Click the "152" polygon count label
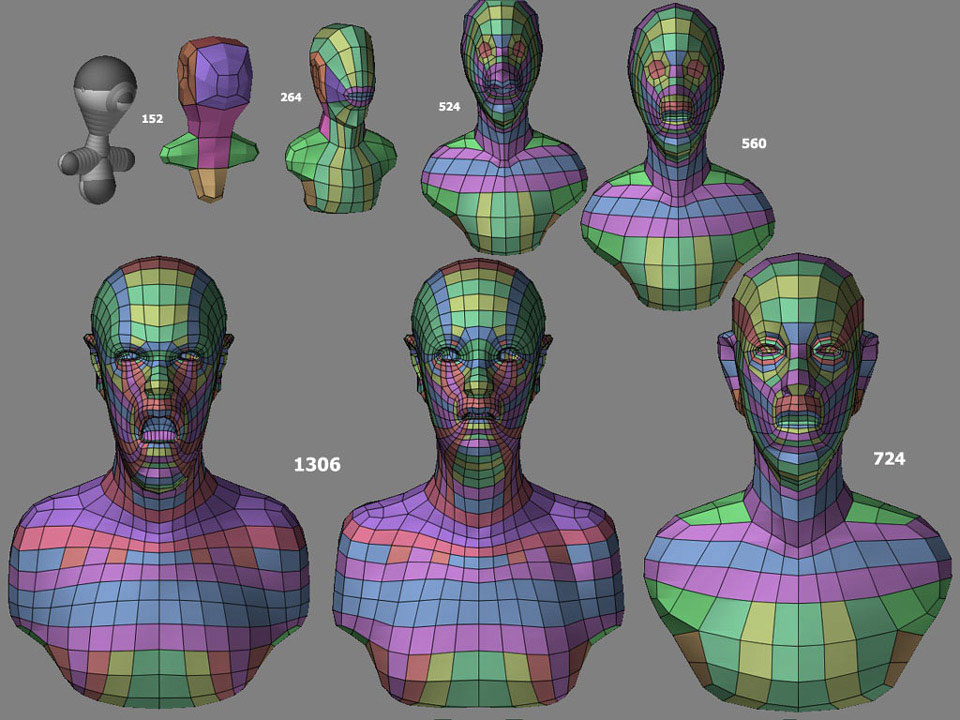 [x=152, y=119]
